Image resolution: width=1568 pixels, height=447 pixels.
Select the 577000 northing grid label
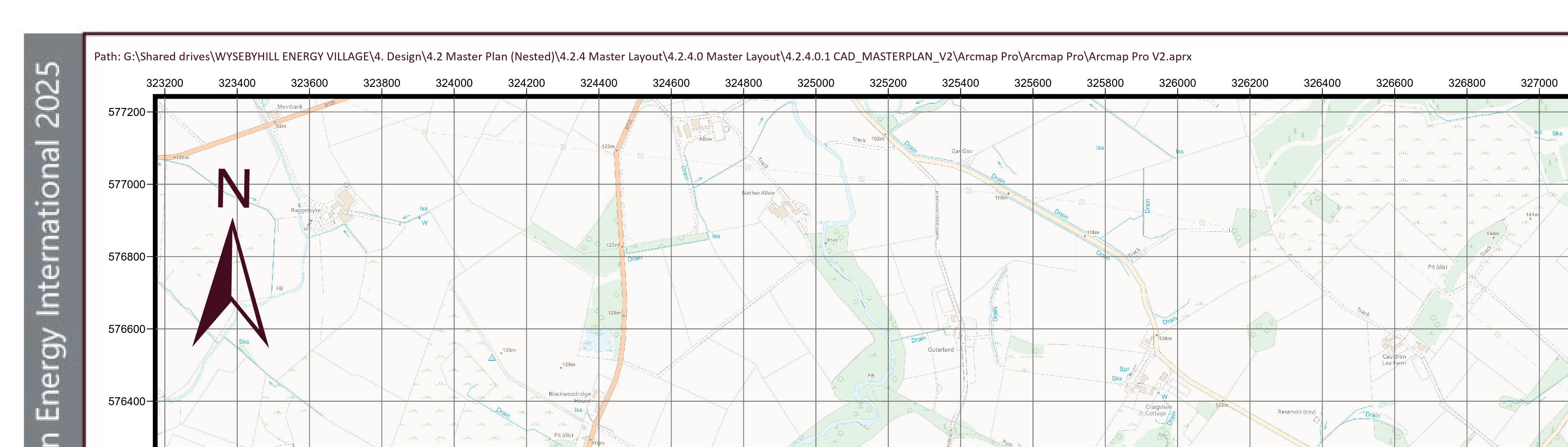pos(127,184)
